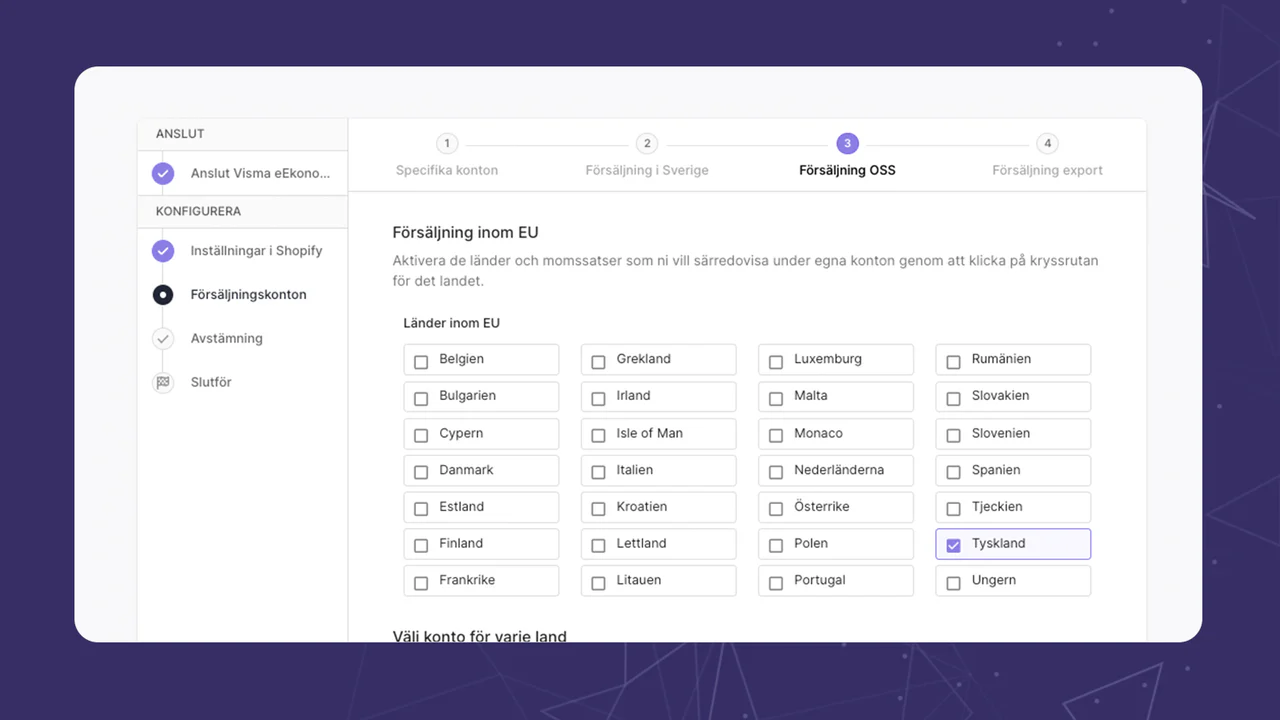1280x720 pixels.
Task: Tick the Monaco checkbox
Action: coord(776,435)
